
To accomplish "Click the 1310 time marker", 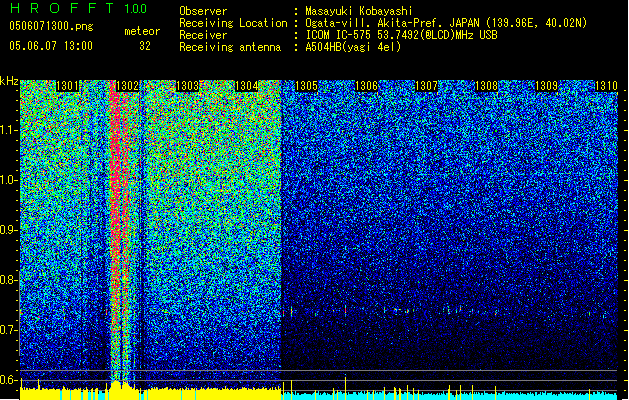I will pos(606,86).
